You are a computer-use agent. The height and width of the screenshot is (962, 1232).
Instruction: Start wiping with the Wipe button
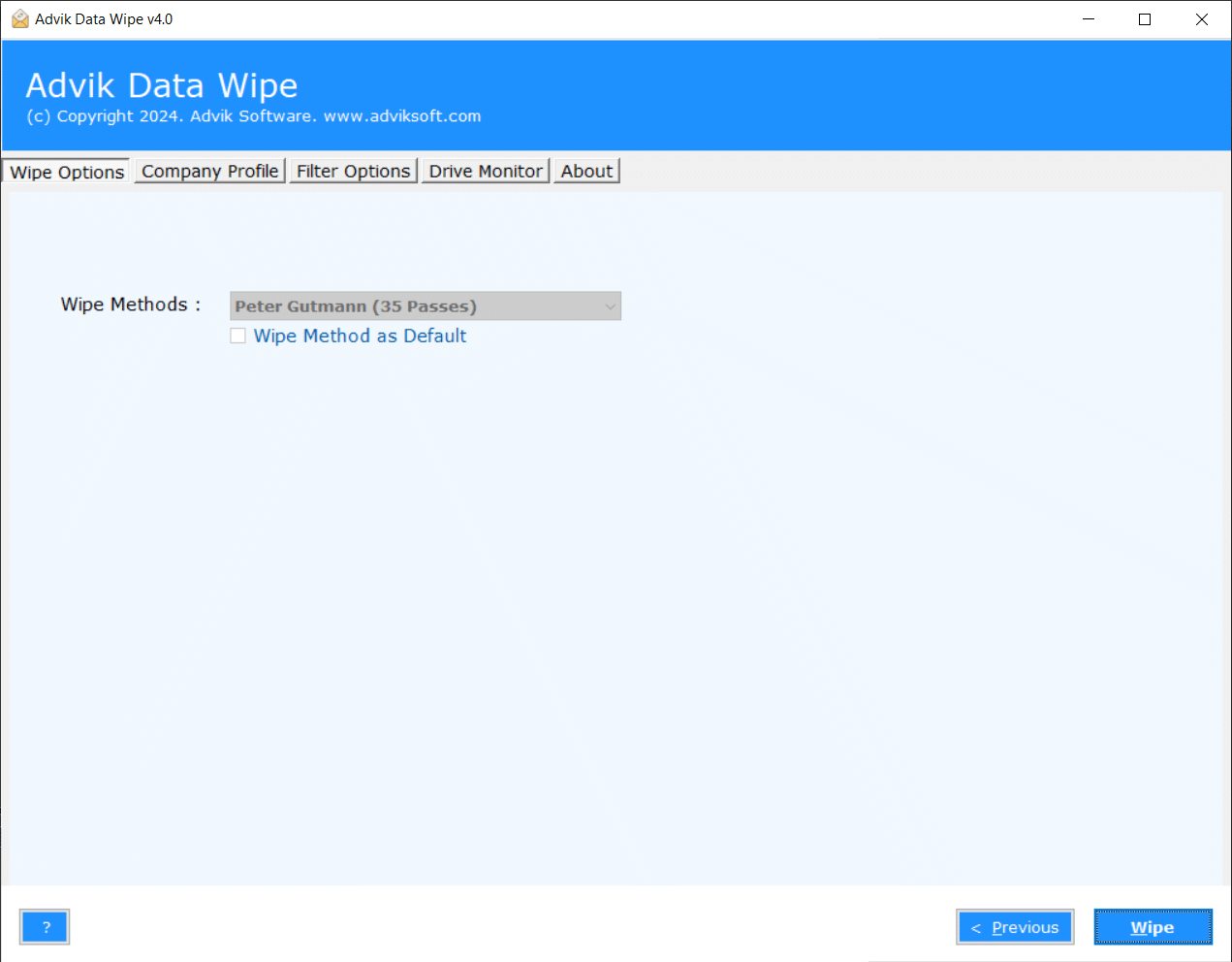click(1153, 927)
